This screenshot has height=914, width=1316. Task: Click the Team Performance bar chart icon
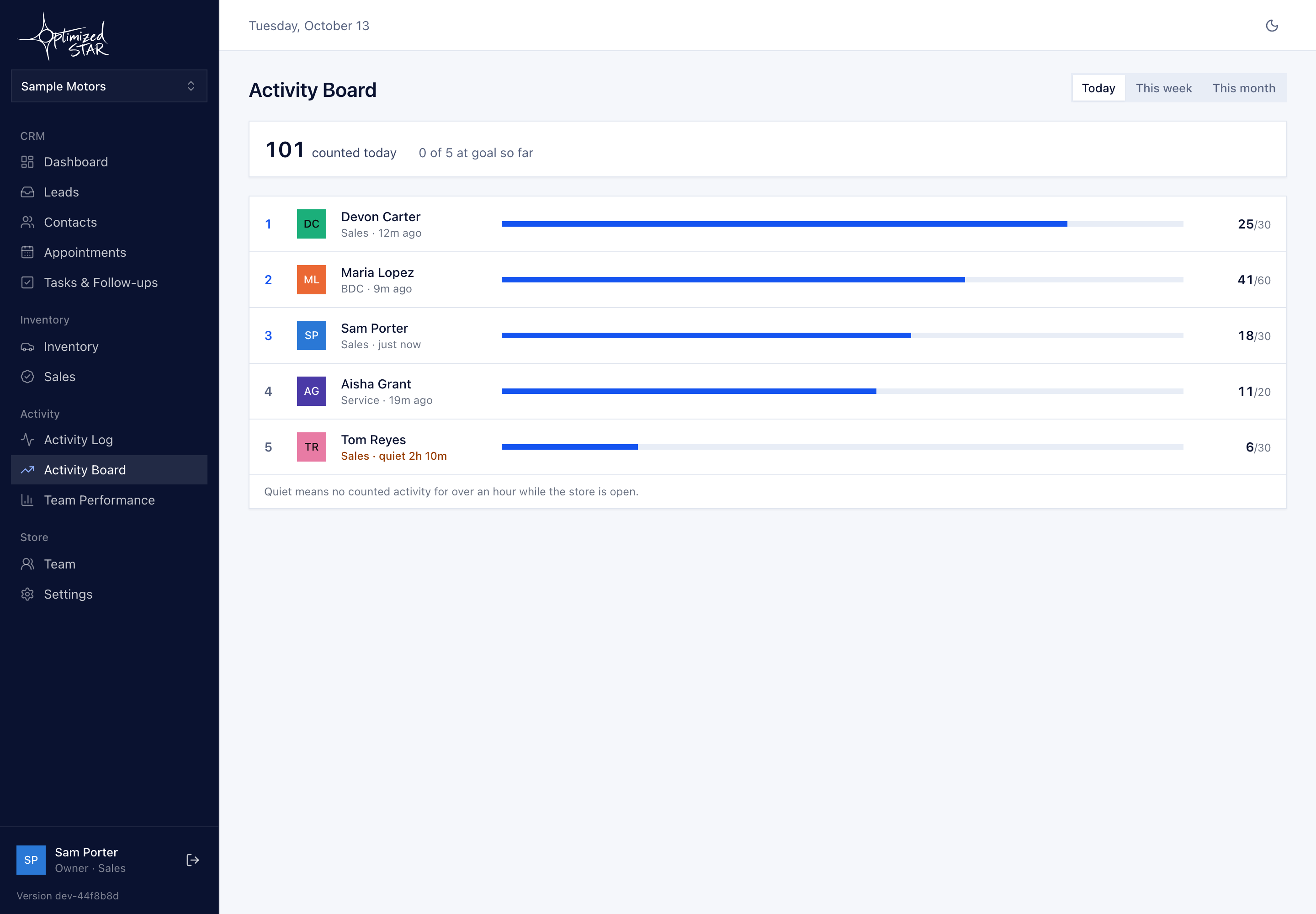[x=27, y=500]
